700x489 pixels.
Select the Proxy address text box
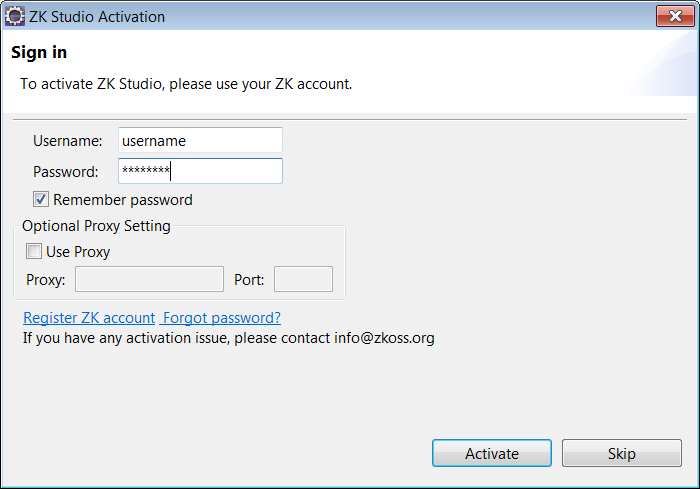click(x=150, y=279)
